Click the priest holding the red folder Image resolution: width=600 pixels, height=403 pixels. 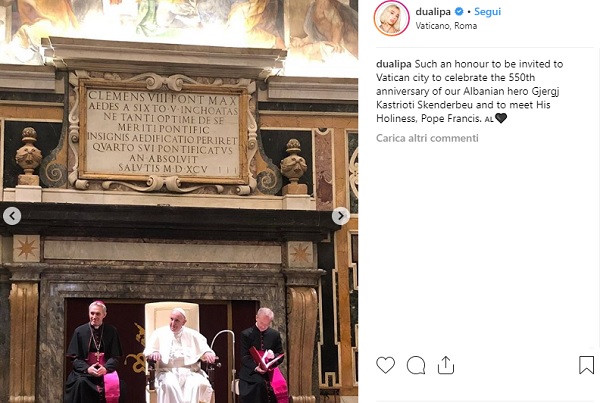(x=262, y=355)
